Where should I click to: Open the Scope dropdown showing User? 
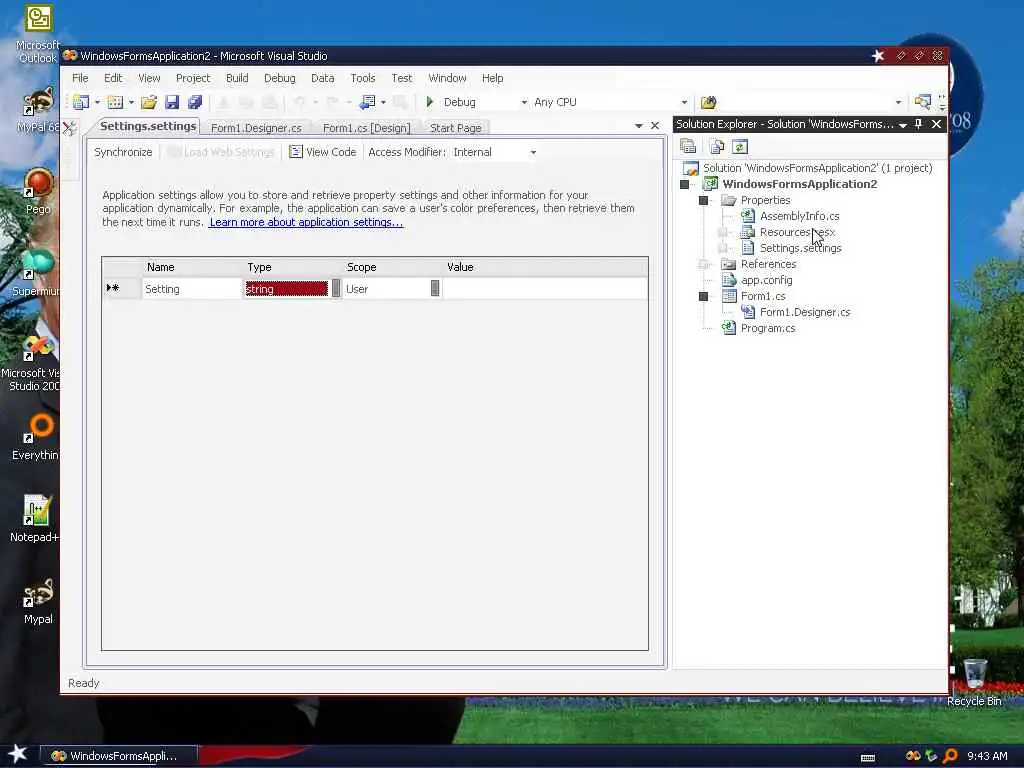click(435, 289)
